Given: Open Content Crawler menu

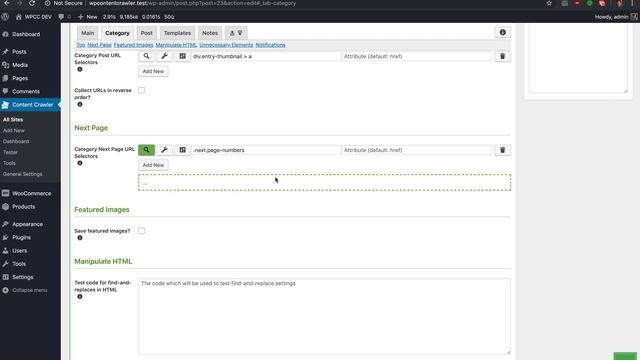Looking at the screenshot, I should click(30, 105).
